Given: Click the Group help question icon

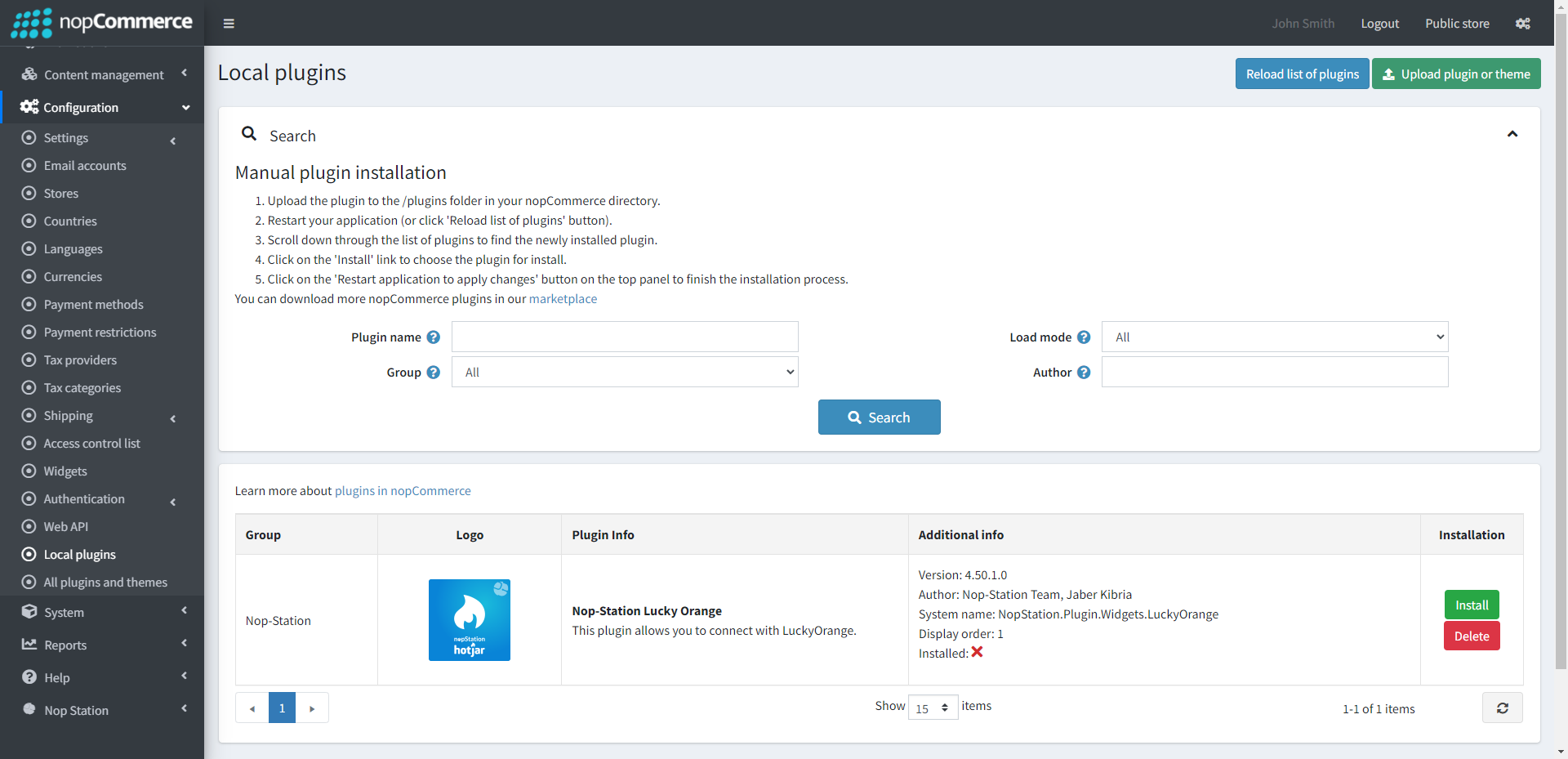Looking at the screenshot, I should 434,373.
